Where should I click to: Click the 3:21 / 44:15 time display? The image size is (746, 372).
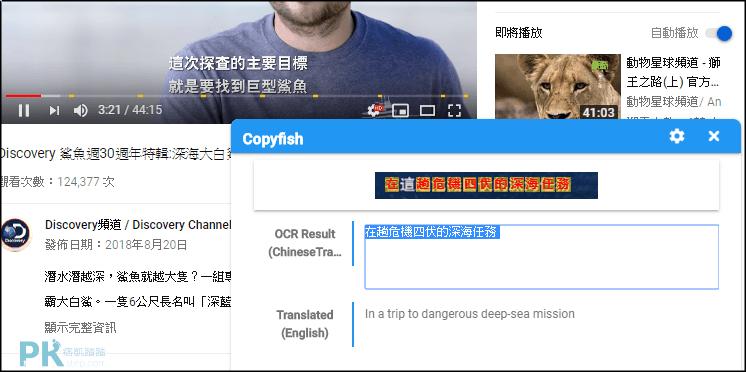coord(130,110)
